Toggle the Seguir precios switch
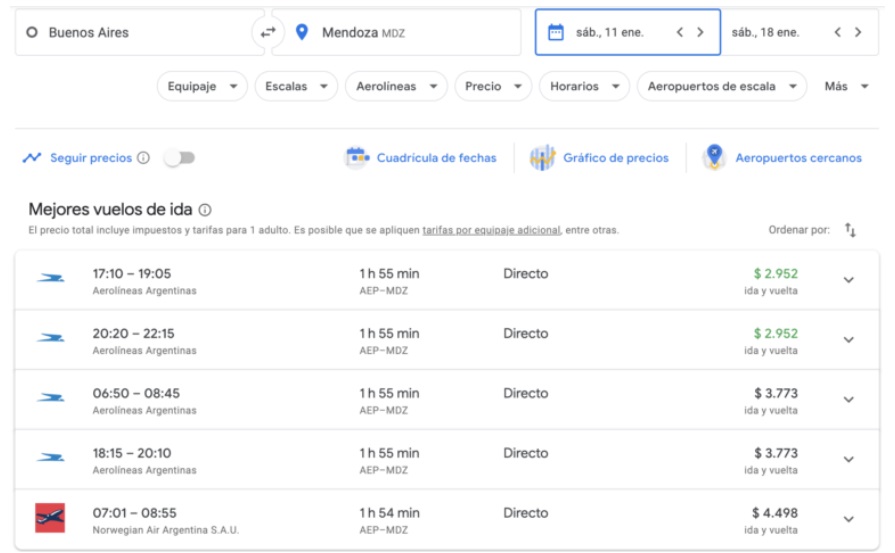Screen dimensions: 895x553 tap(180, 158)
